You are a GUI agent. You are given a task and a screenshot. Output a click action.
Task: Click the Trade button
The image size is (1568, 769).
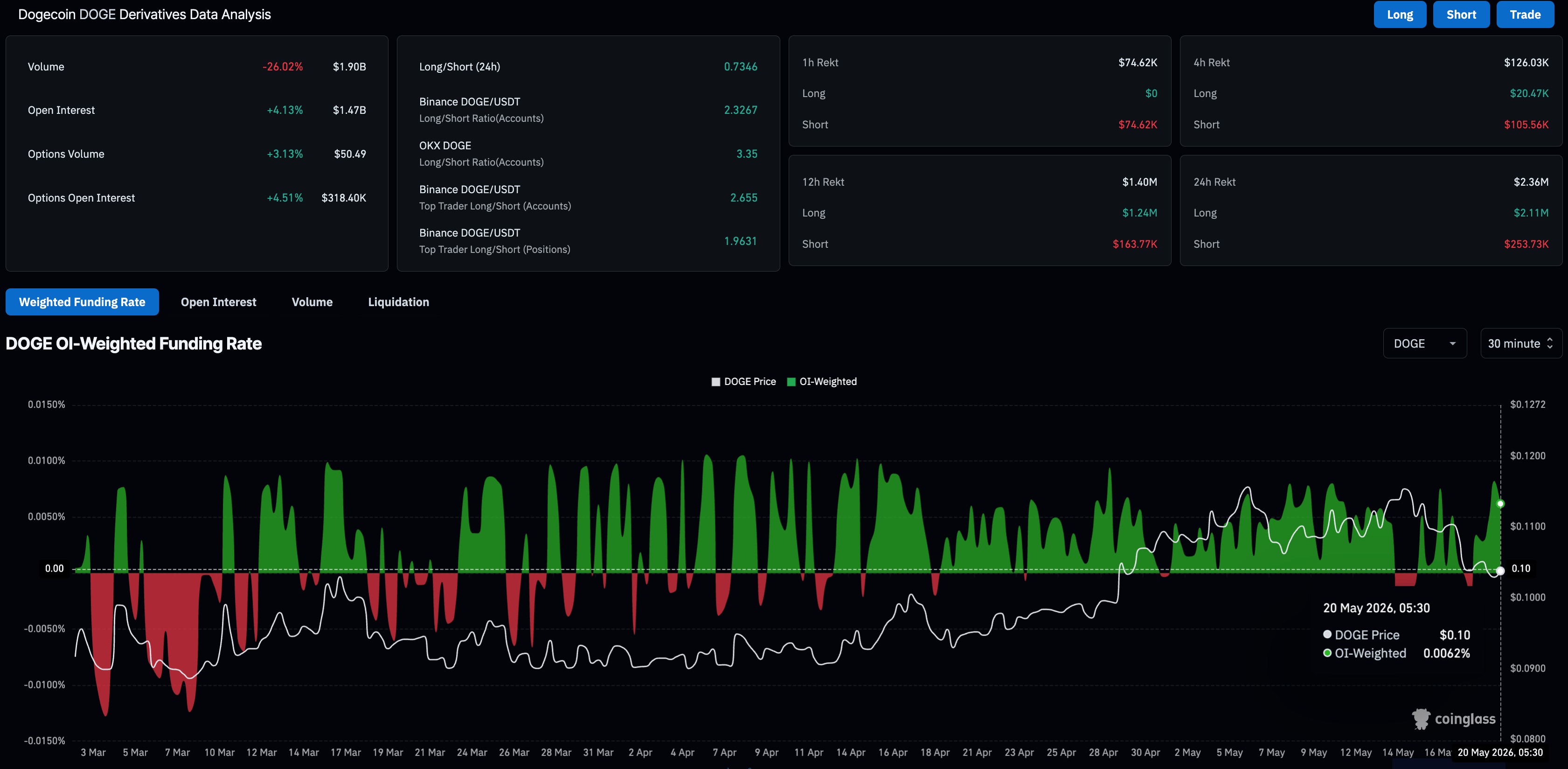pos(1525,14)
